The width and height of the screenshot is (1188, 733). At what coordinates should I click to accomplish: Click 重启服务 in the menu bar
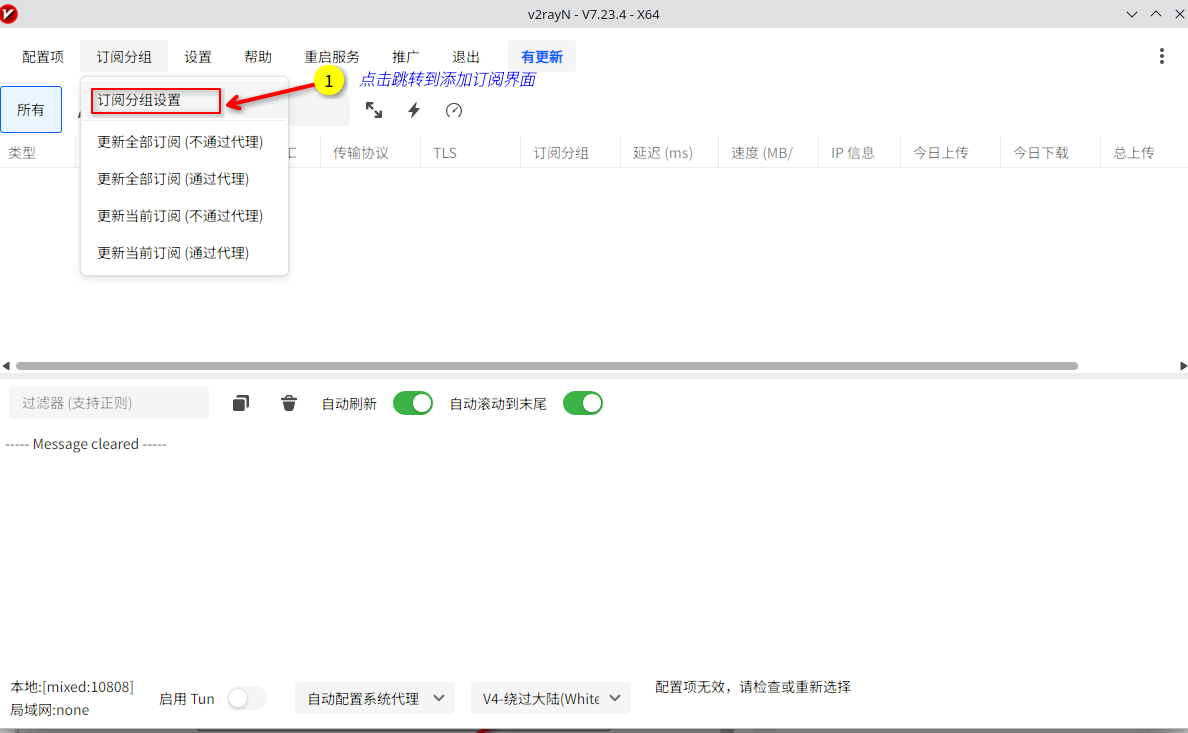pyautogui.click(x=331, y=57)
